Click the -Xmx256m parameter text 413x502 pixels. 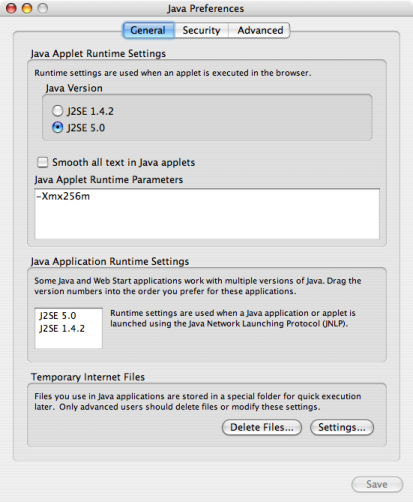[63, 196]
